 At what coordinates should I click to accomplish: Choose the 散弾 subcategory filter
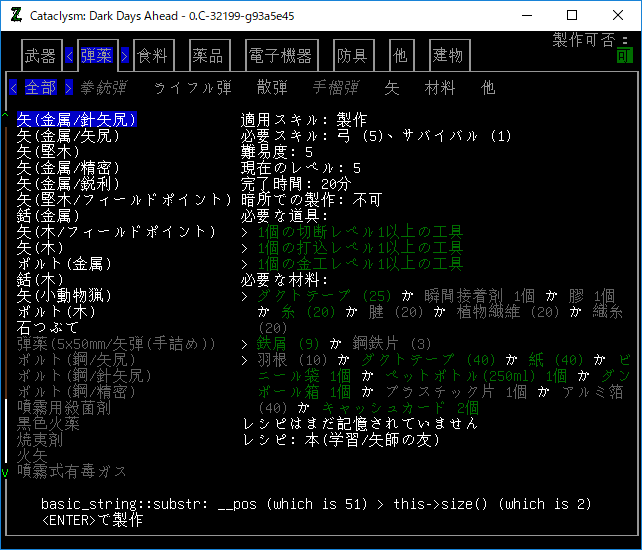[272, 88]
